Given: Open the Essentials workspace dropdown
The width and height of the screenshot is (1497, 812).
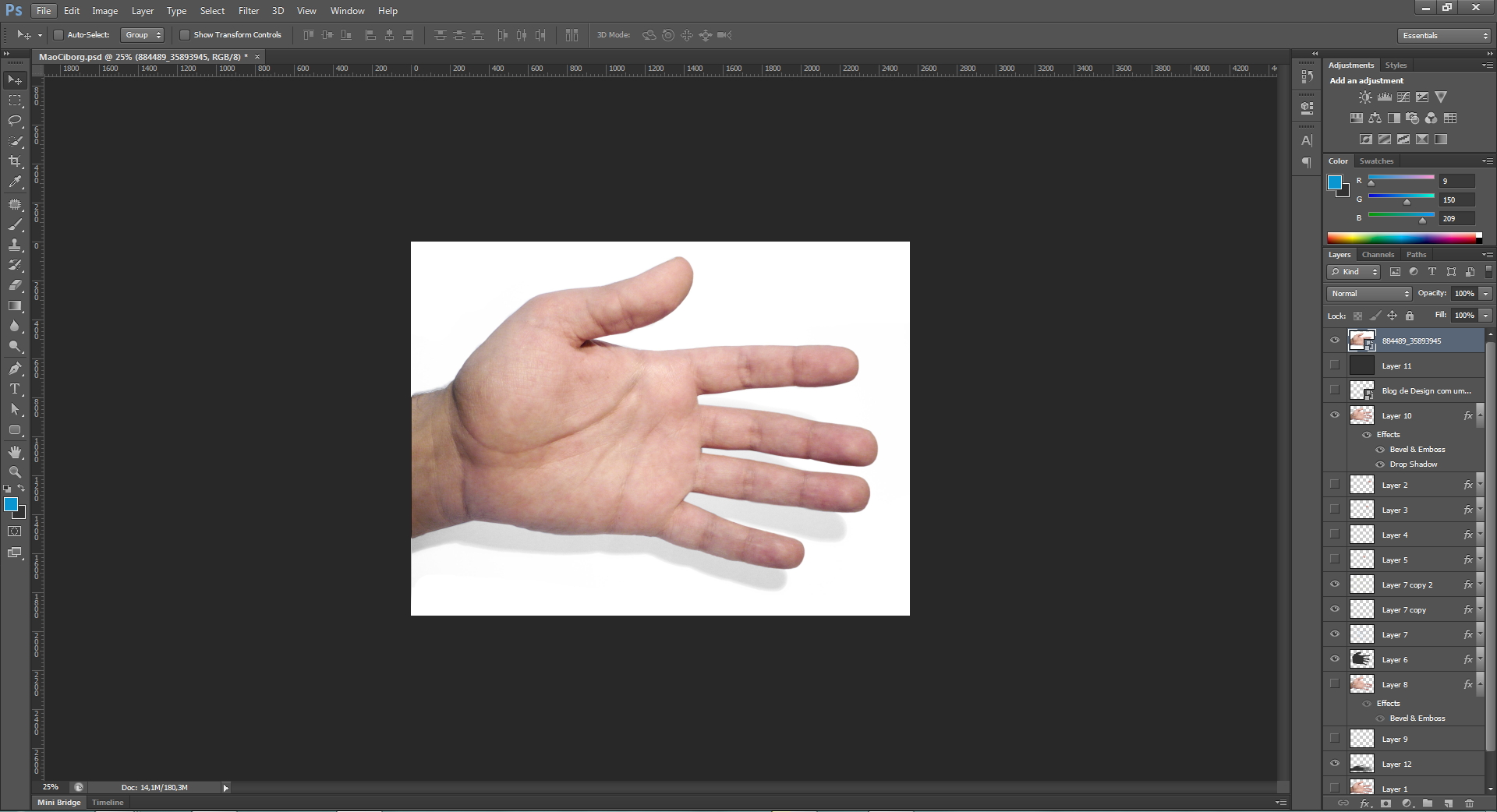Looking at the screenshot, I should 1444,36.
